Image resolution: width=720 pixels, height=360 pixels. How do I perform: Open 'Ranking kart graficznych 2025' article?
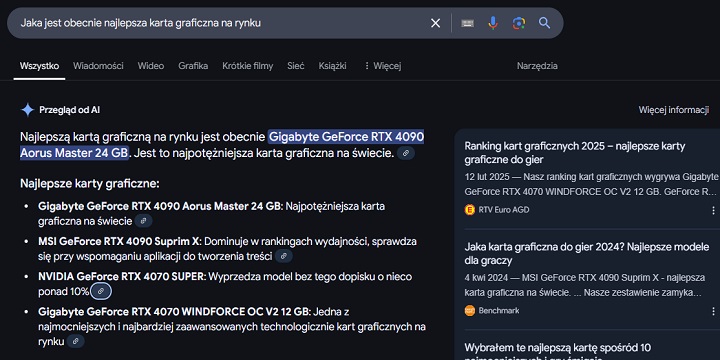pos(574,153)
